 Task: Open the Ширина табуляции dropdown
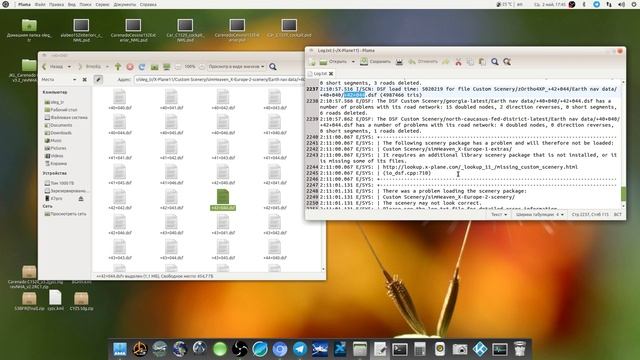click(x=539, y=214)
